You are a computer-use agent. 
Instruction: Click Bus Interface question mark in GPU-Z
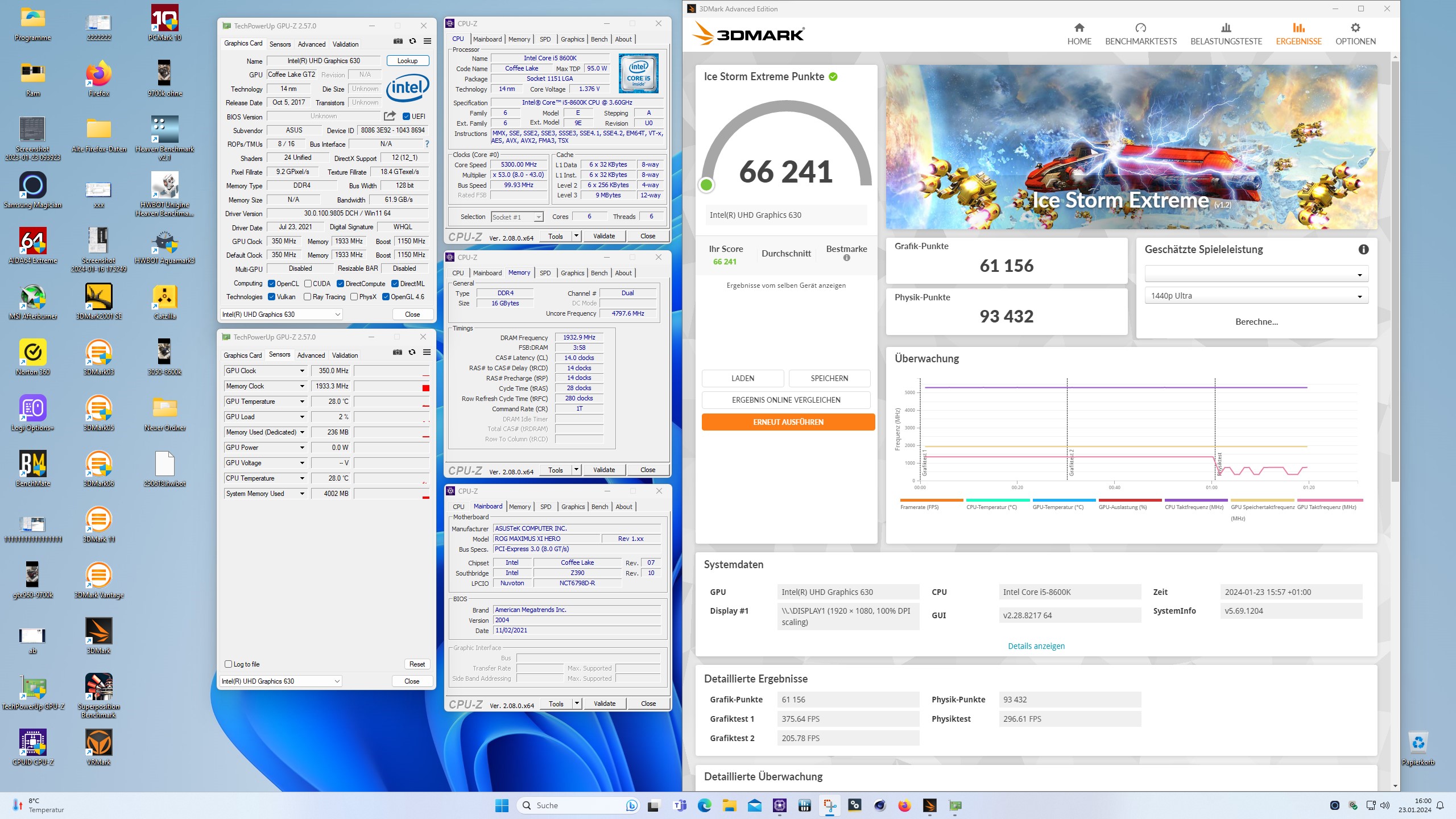(x=427, y=144)
